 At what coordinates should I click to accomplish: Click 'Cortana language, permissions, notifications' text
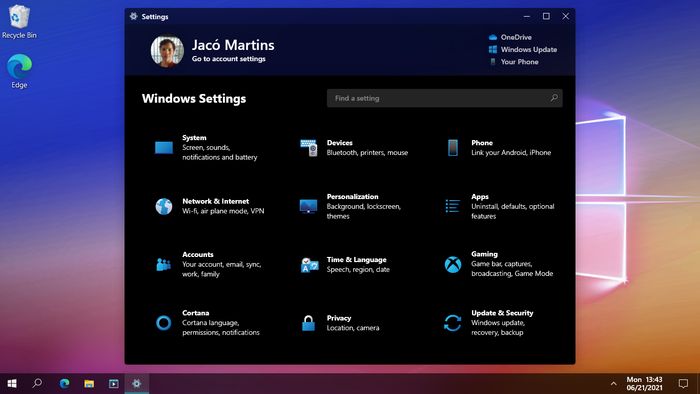[x=221, y=328]
